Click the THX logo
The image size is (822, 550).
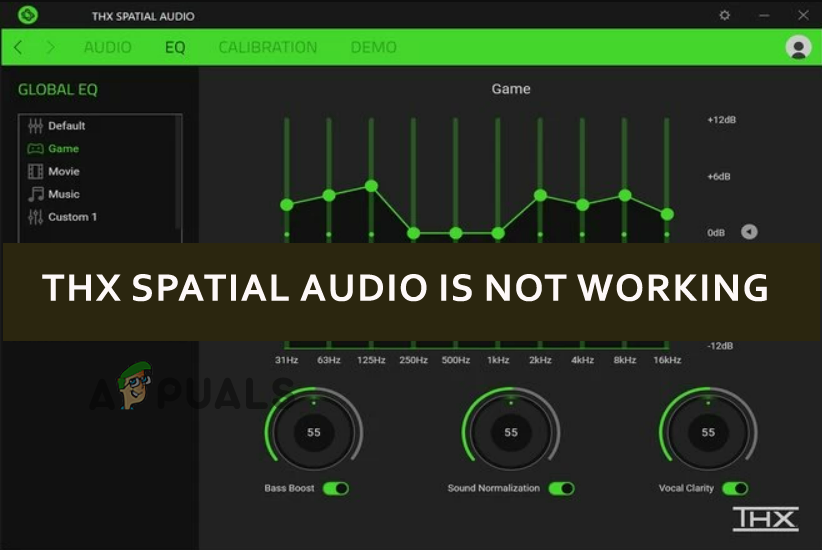765,519
